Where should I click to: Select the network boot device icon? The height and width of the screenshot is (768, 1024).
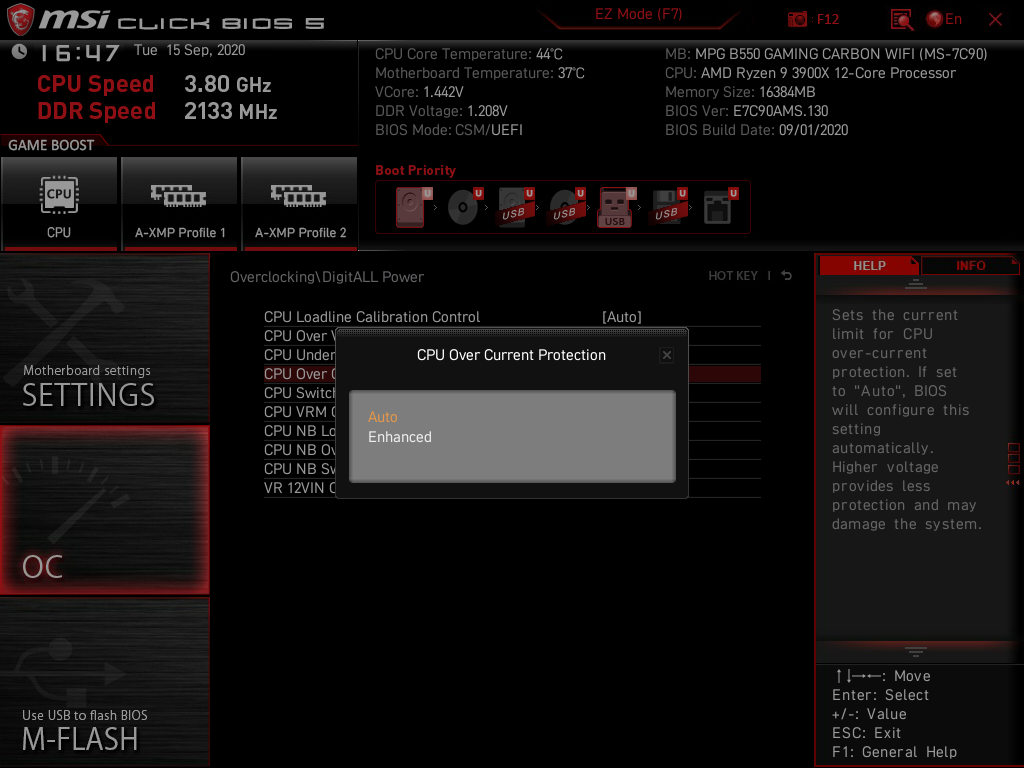click(720, 207)
